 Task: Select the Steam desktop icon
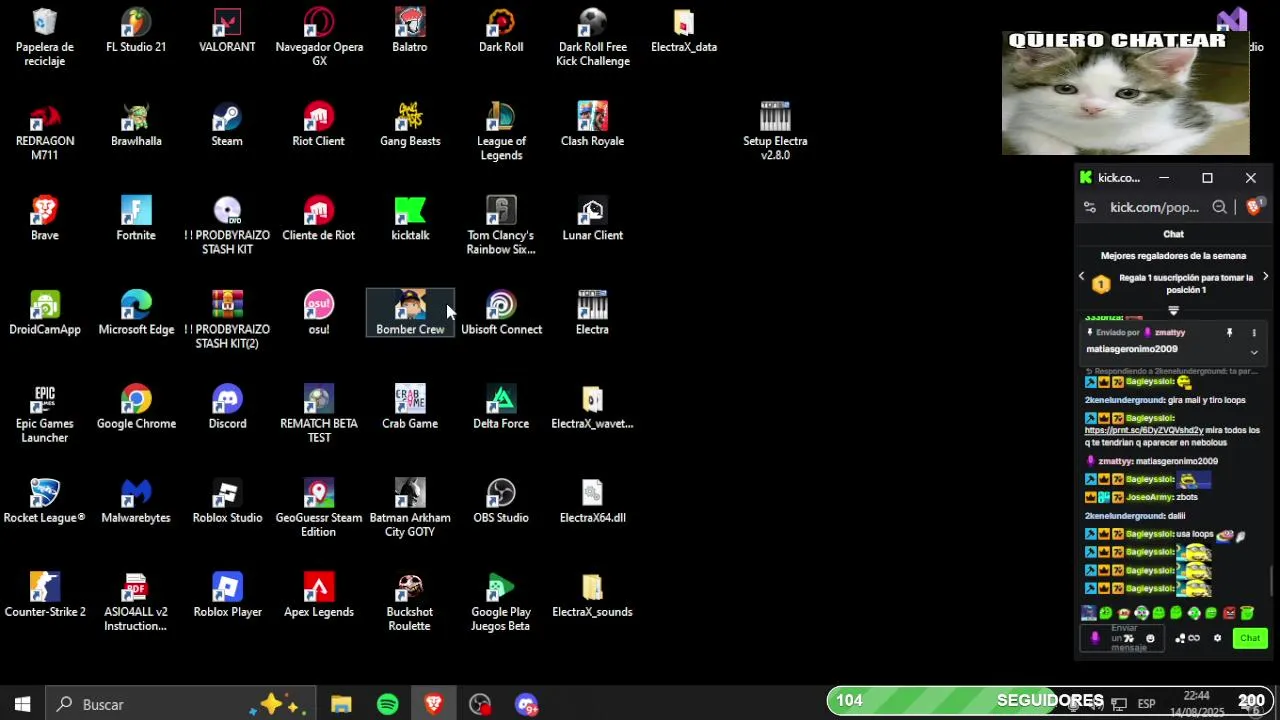click(x=227, y=125)
